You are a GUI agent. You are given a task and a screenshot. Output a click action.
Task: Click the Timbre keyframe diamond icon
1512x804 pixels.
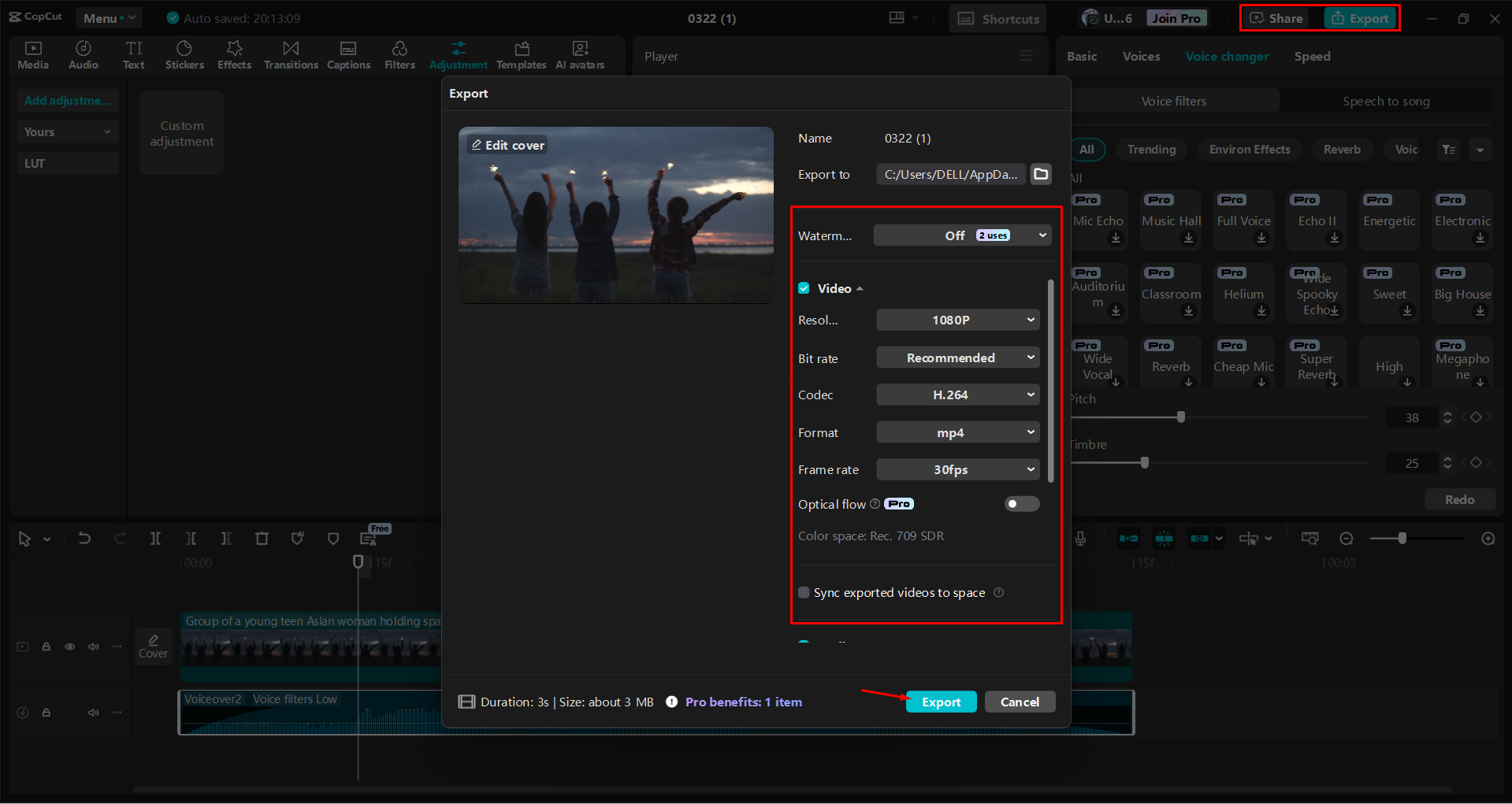pos(1477,463)
